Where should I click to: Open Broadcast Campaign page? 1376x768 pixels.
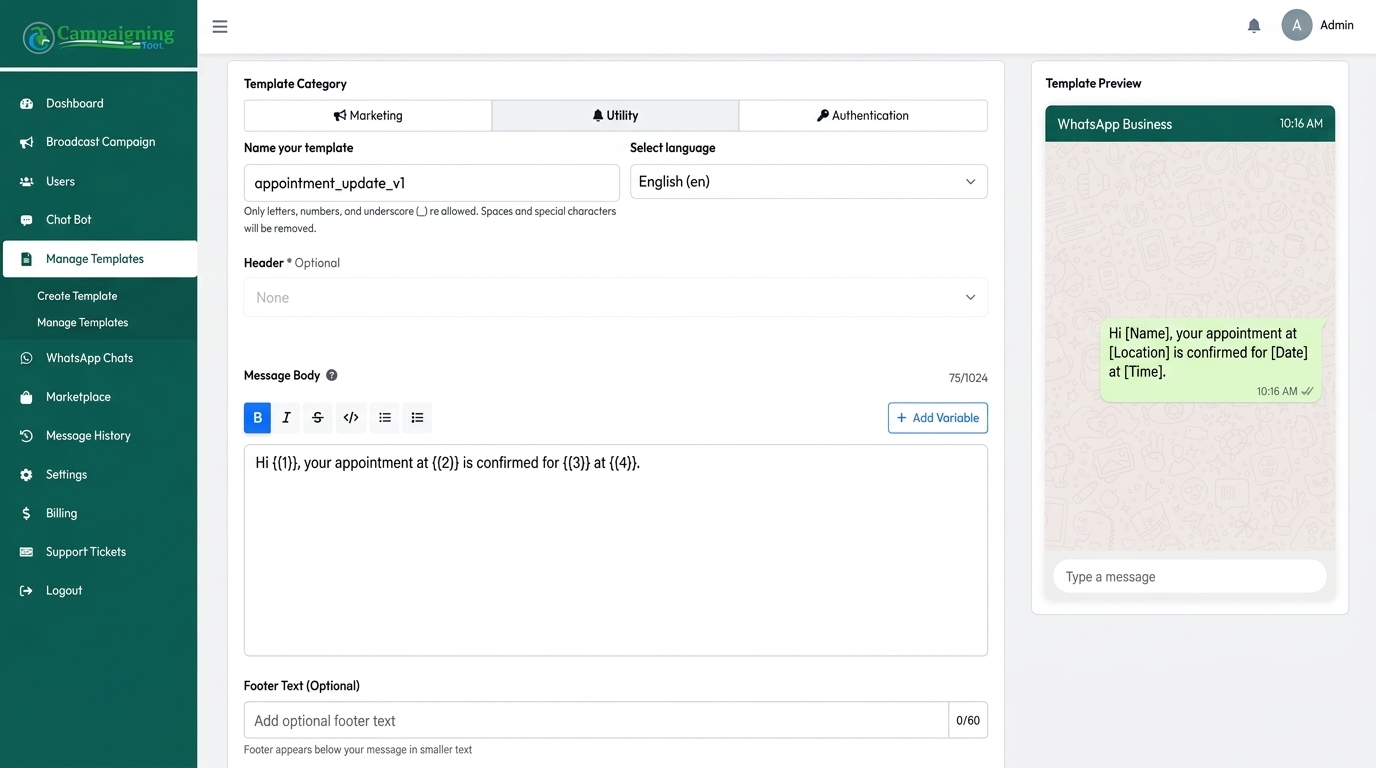click(98, 142)
